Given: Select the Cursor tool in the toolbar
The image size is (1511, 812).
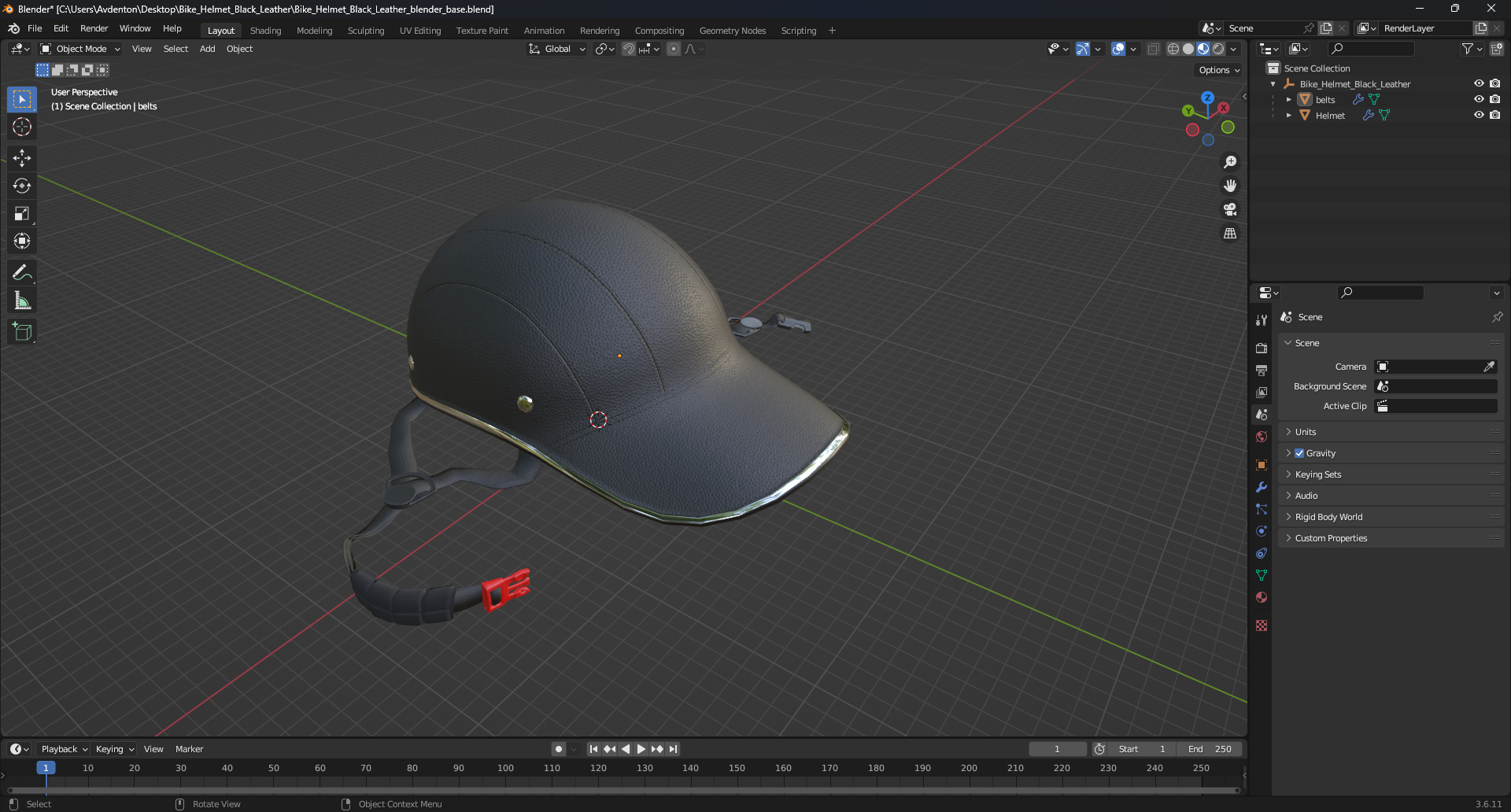Looking at the screenshot, I should pyautogui.click(x=22, y=127).
